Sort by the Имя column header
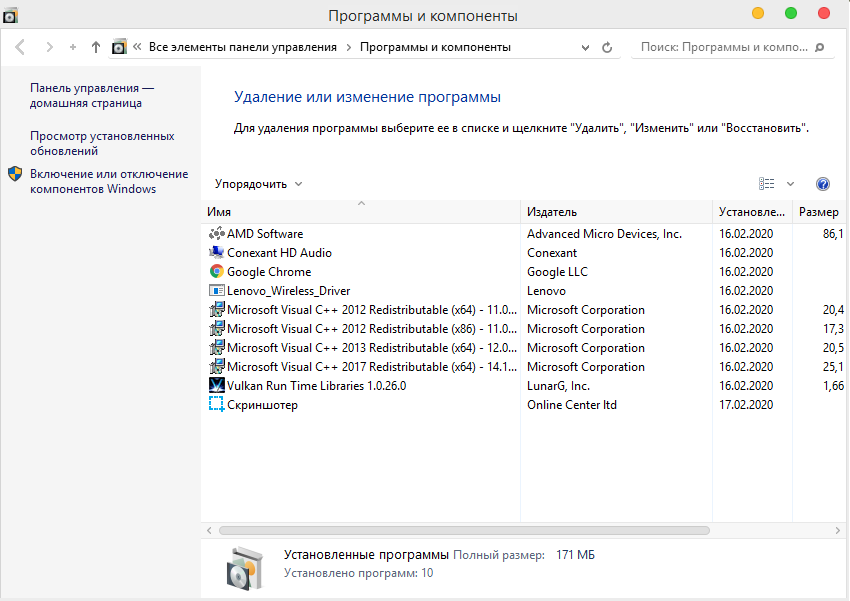The height and width of the screenshot is (601, 850). (360, 212)
